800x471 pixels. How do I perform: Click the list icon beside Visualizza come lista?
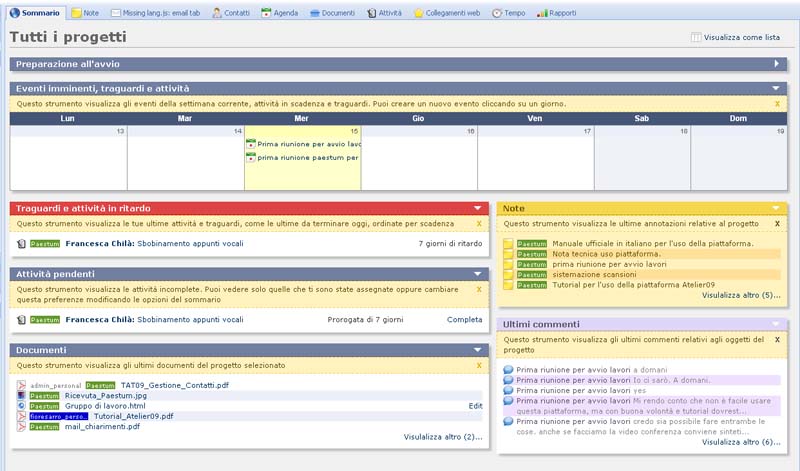pyautogui.click(x=696, y=38)
